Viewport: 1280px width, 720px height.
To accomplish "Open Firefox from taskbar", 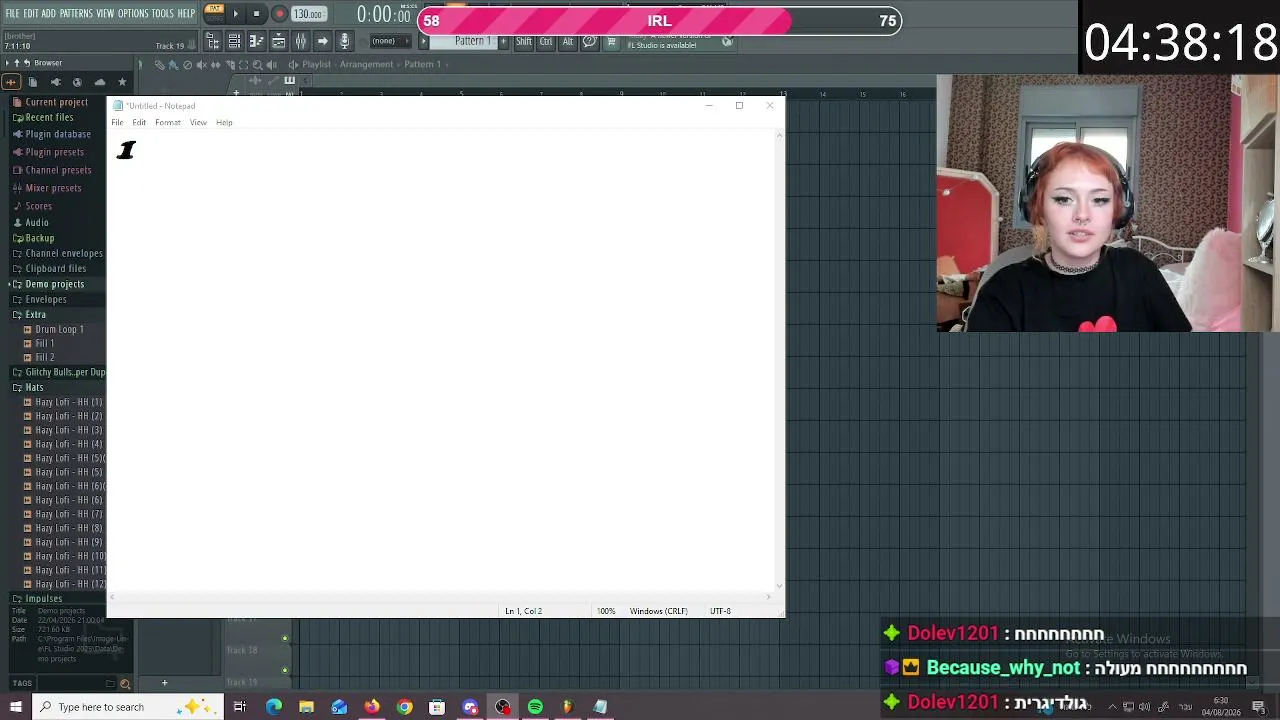I will pyautogui.click(x=372, y=707).
